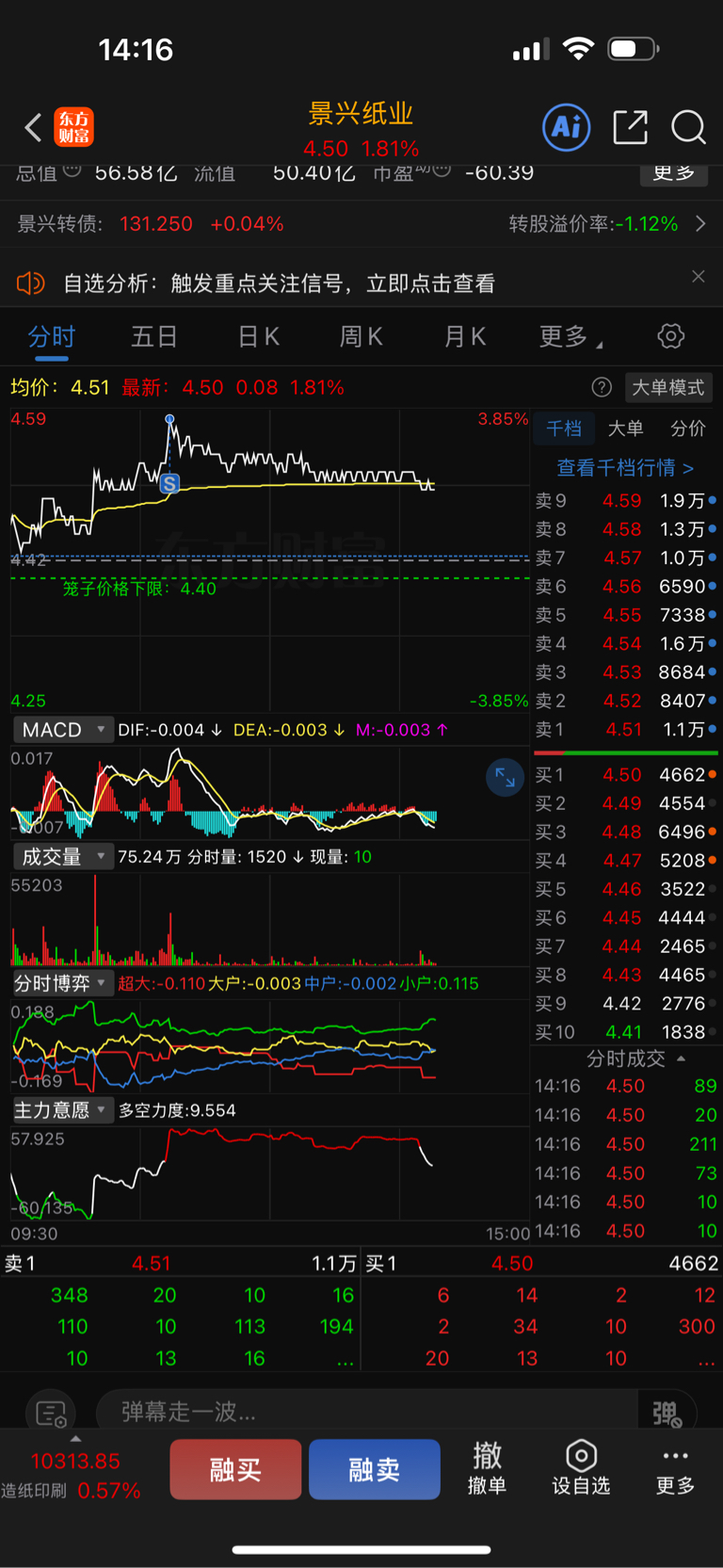
Task: Collapse the 分时成交 section arrow
Action: pos(681,1059)
